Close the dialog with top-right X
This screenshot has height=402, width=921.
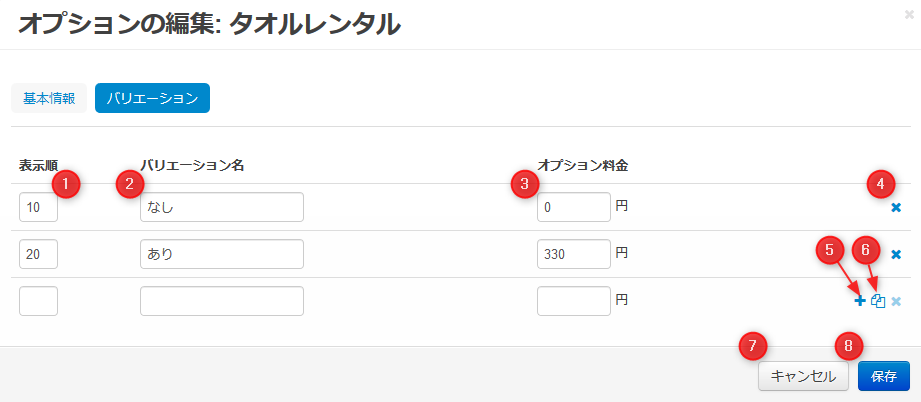coord(907,15)
